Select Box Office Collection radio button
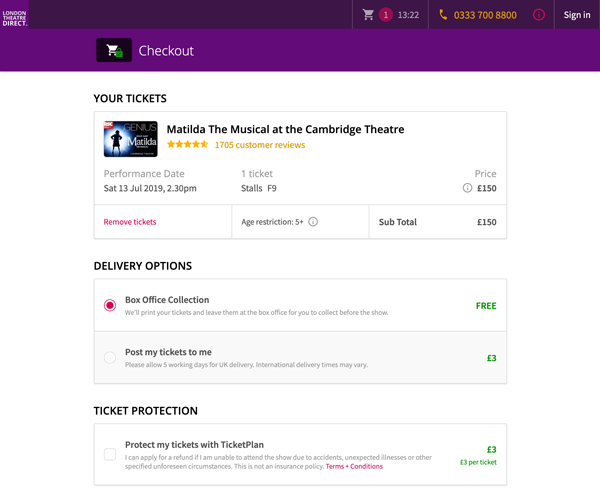Viewport: 600px width, 494px height. (110, 305)
